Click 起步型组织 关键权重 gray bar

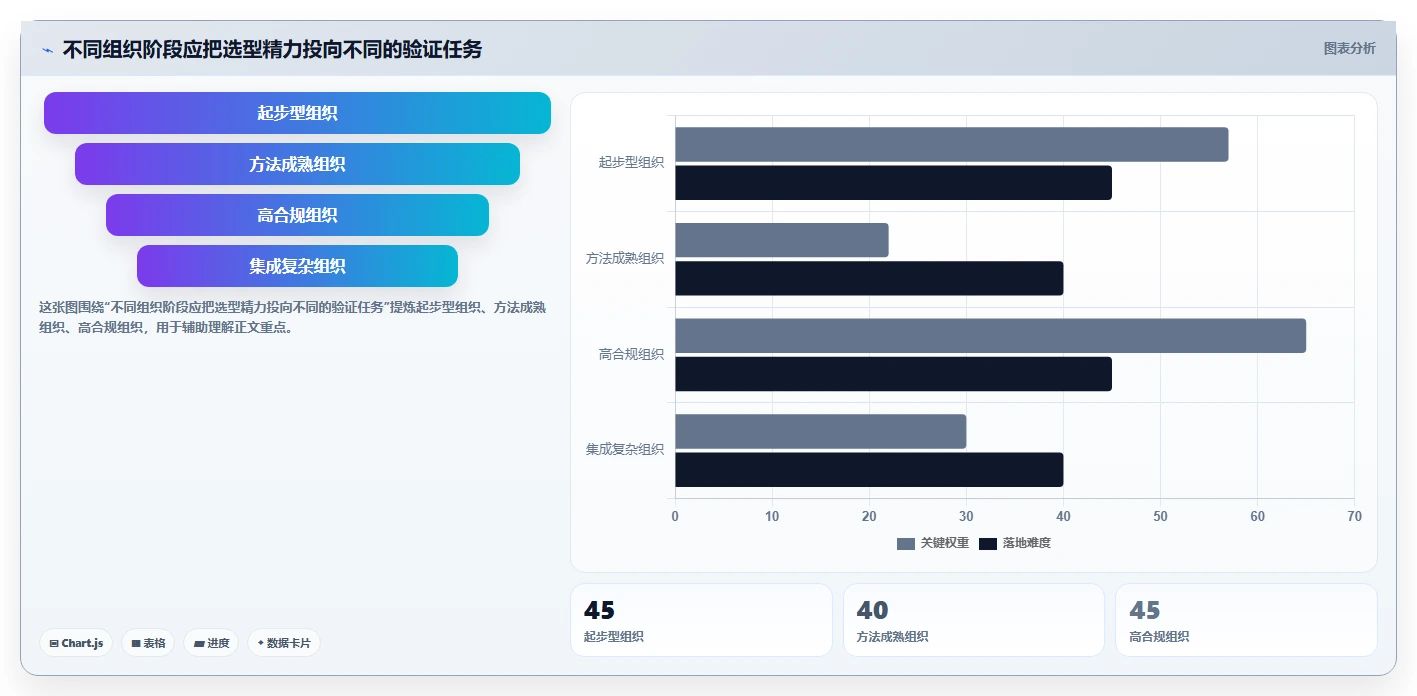click(x=951, y=145)
